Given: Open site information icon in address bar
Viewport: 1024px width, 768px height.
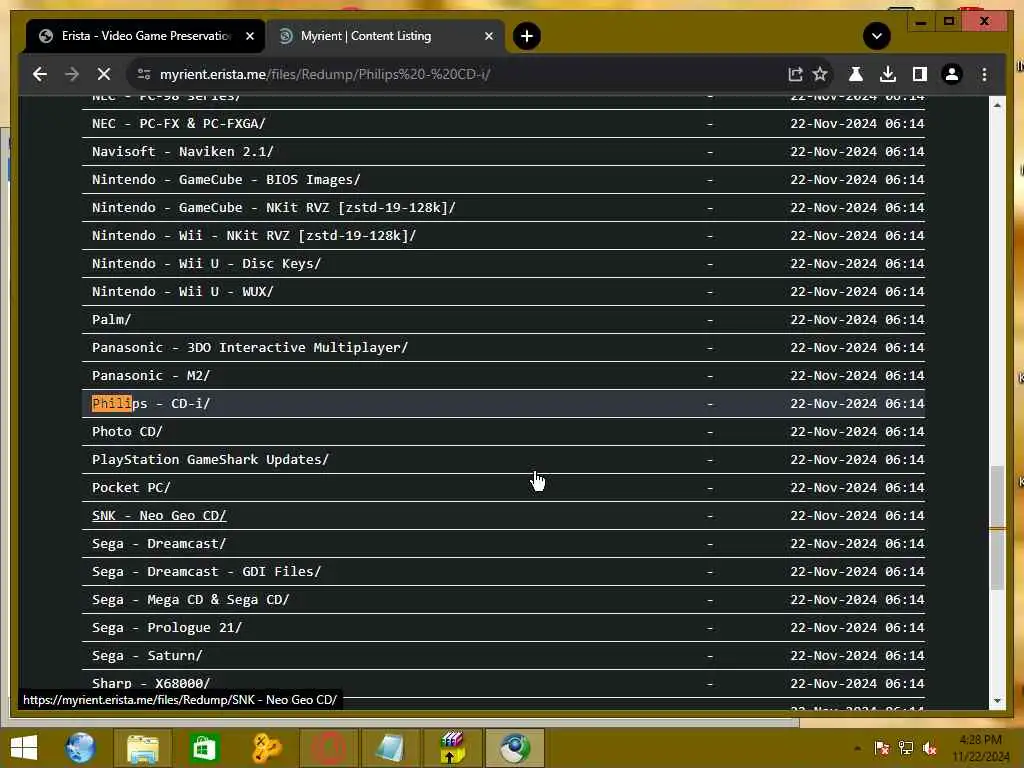Looking at the screenshot, I should pos(144,74).
